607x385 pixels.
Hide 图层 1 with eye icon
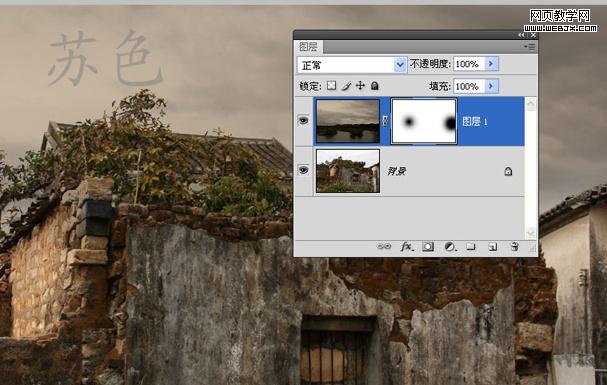pyautogui.click(x=304, y=121)
